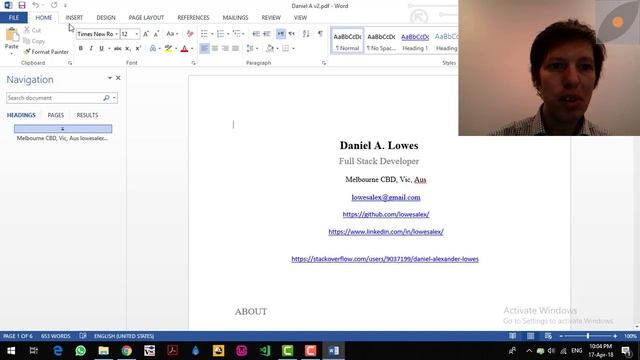Show PAGES in the Navigation pane
The image size is (640, 360).
click(x=56, y=115)
